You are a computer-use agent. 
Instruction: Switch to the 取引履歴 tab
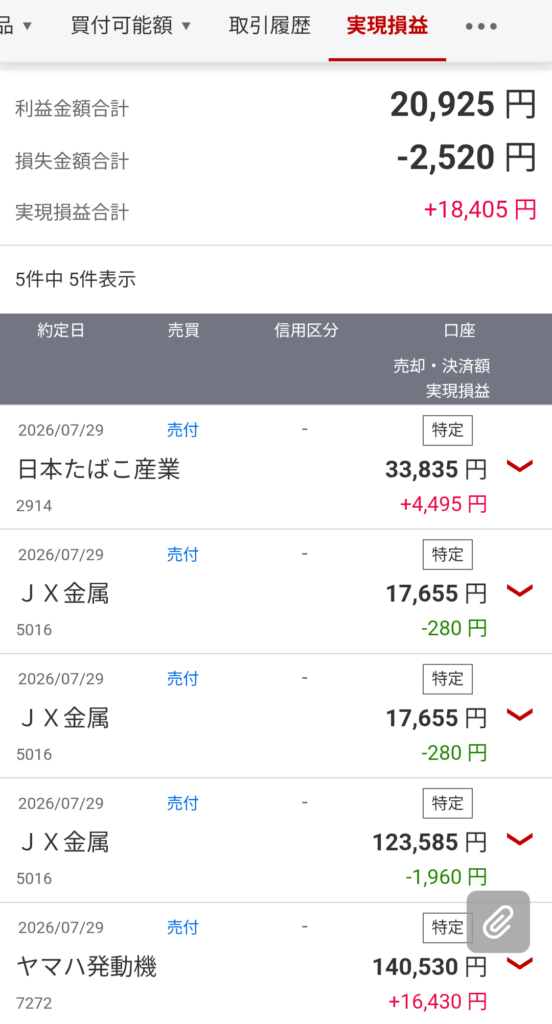(x=270, y=26)
